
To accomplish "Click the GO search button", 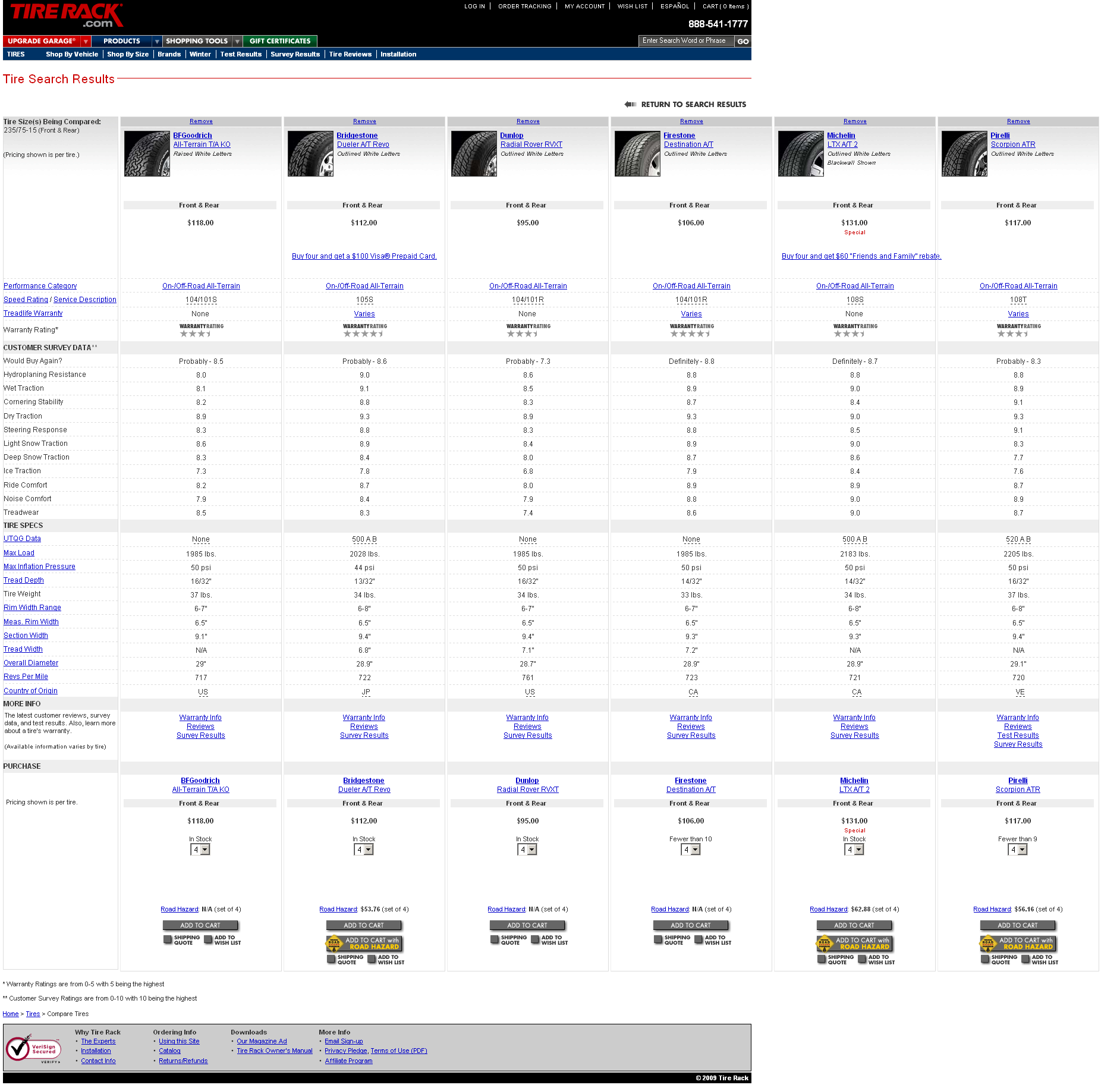I will tap(743, 41).
